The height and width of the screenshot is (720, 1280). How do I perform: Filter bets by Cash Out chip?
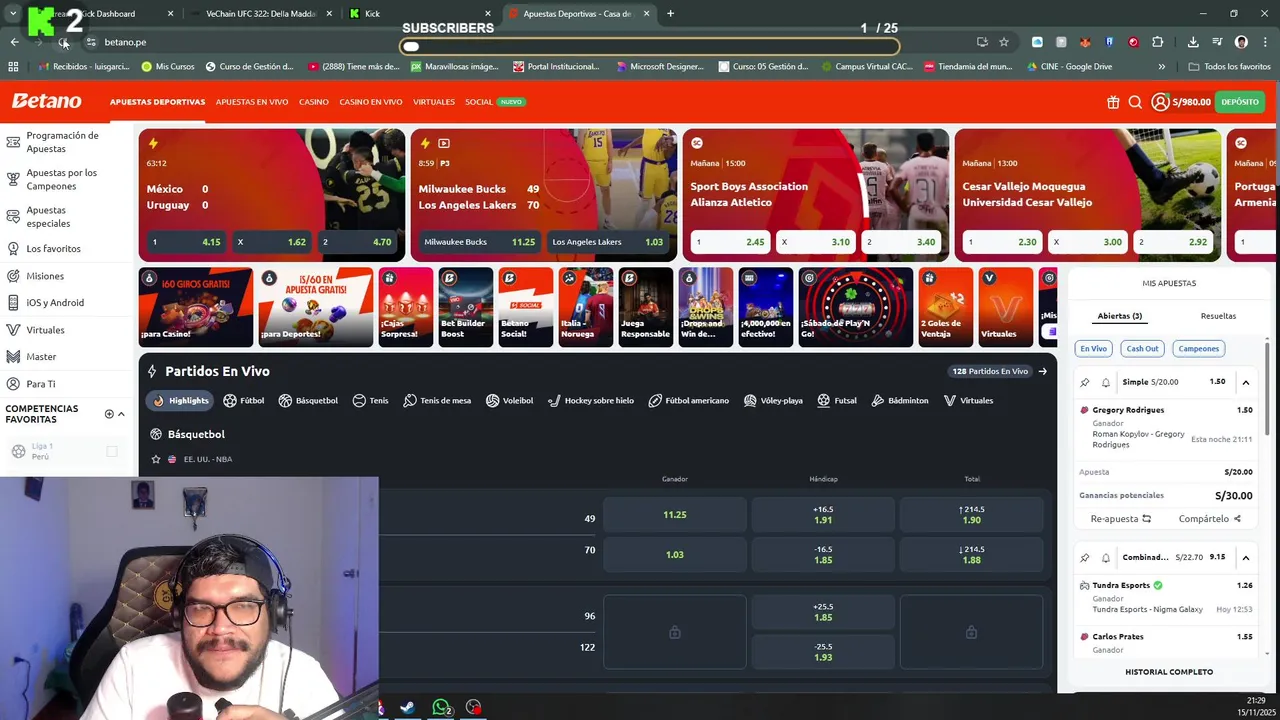pyautogui.click(x=1142, y=348)
